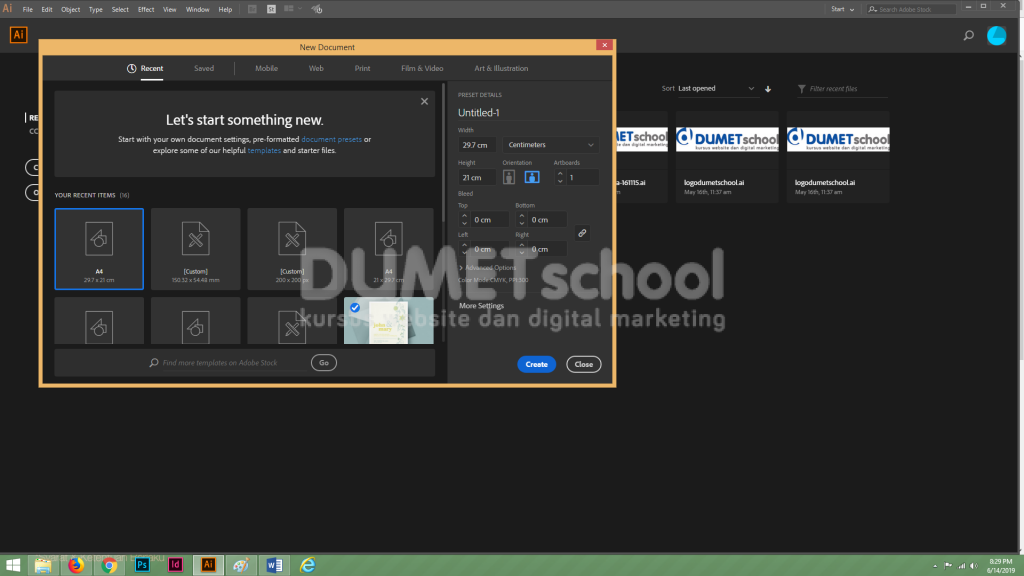Open Paint app from the taskbar

(241, 565)
